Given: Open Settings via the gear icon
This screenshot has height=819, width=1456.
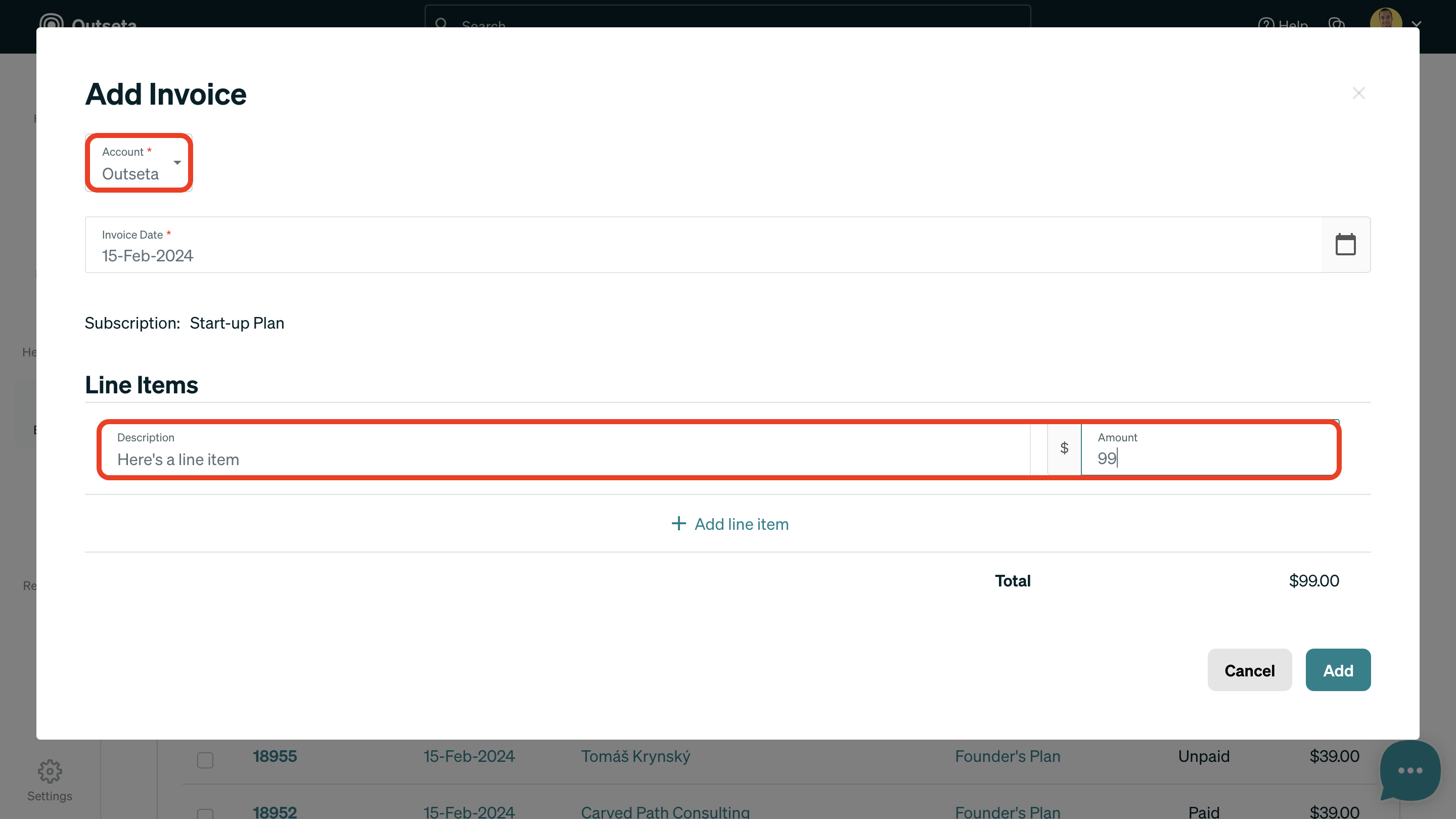Looking at the screenshot, I should (x=50, y=771).
